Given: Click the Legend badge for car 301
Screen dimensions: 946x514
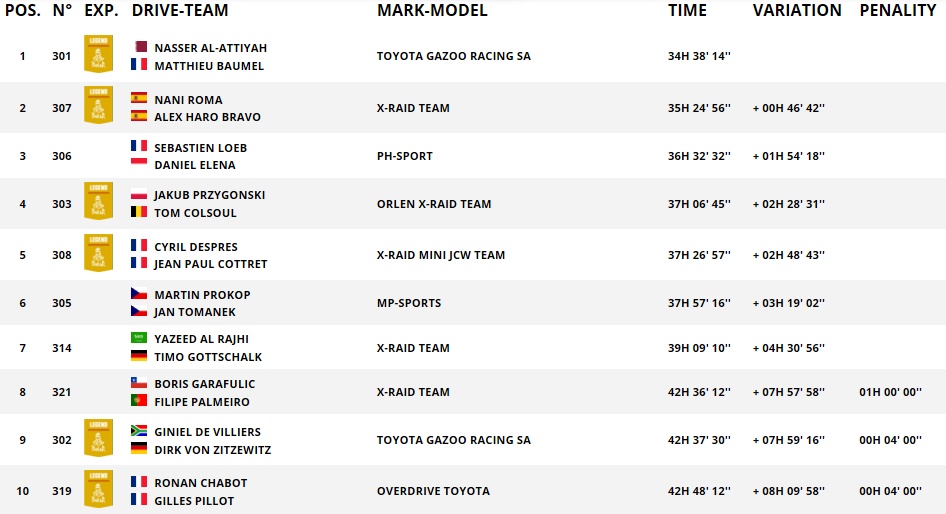Looking at the screenshot, I should tap(98, 55).
